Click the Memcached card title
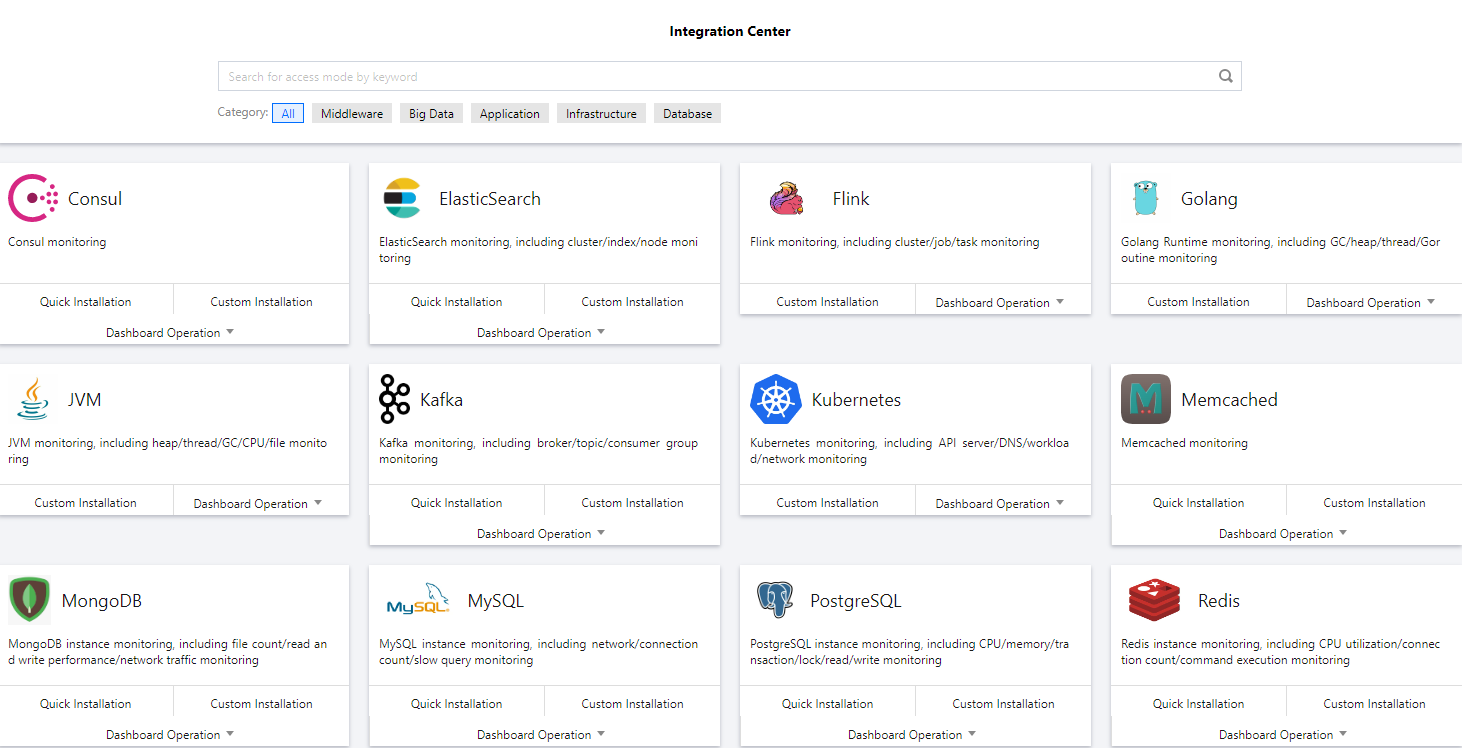 coord(1229,399)
